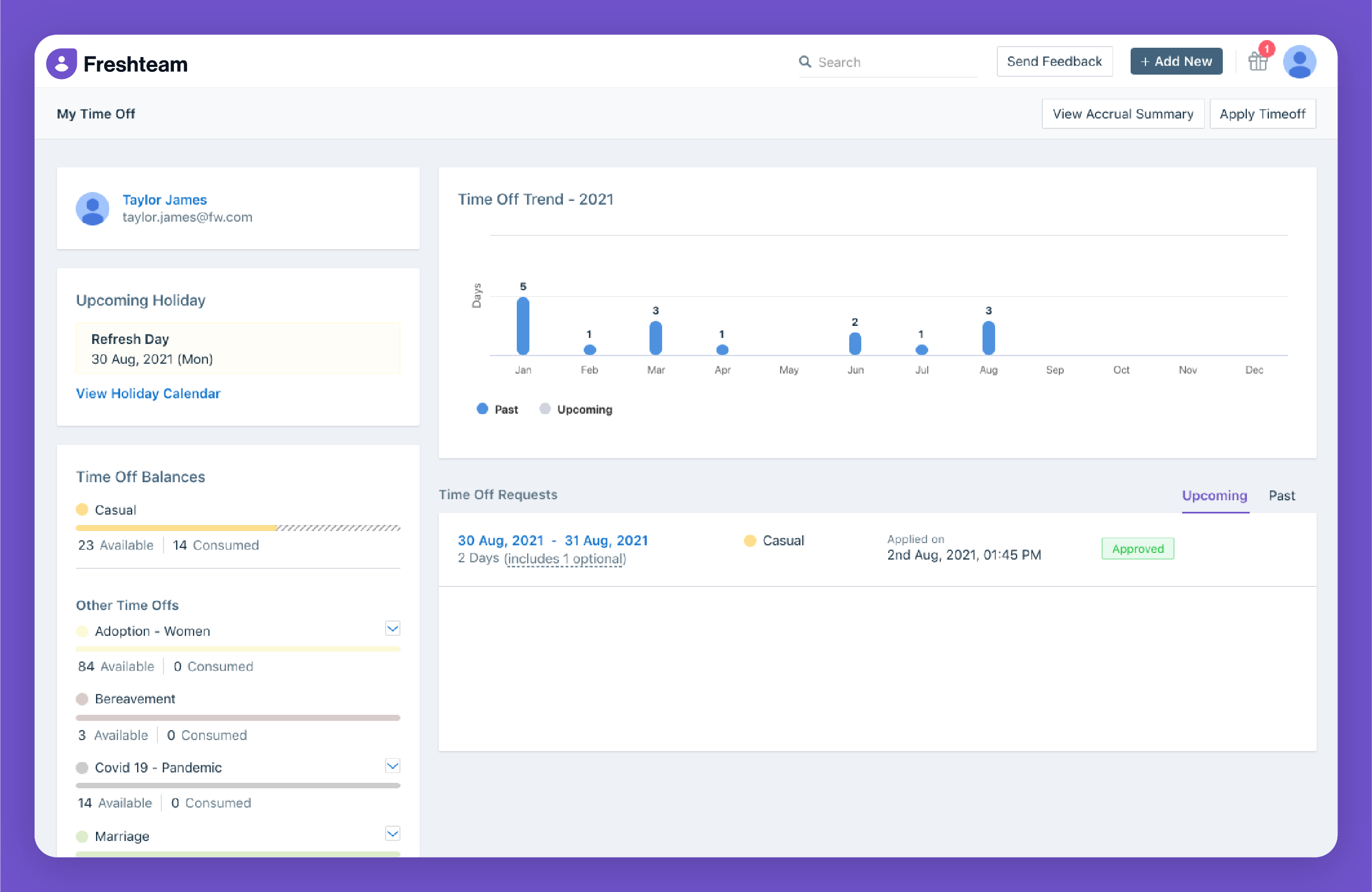Click View Holiday Calendar link
The height and width of the screenshot is (892, 1372).
click(148, 392)
